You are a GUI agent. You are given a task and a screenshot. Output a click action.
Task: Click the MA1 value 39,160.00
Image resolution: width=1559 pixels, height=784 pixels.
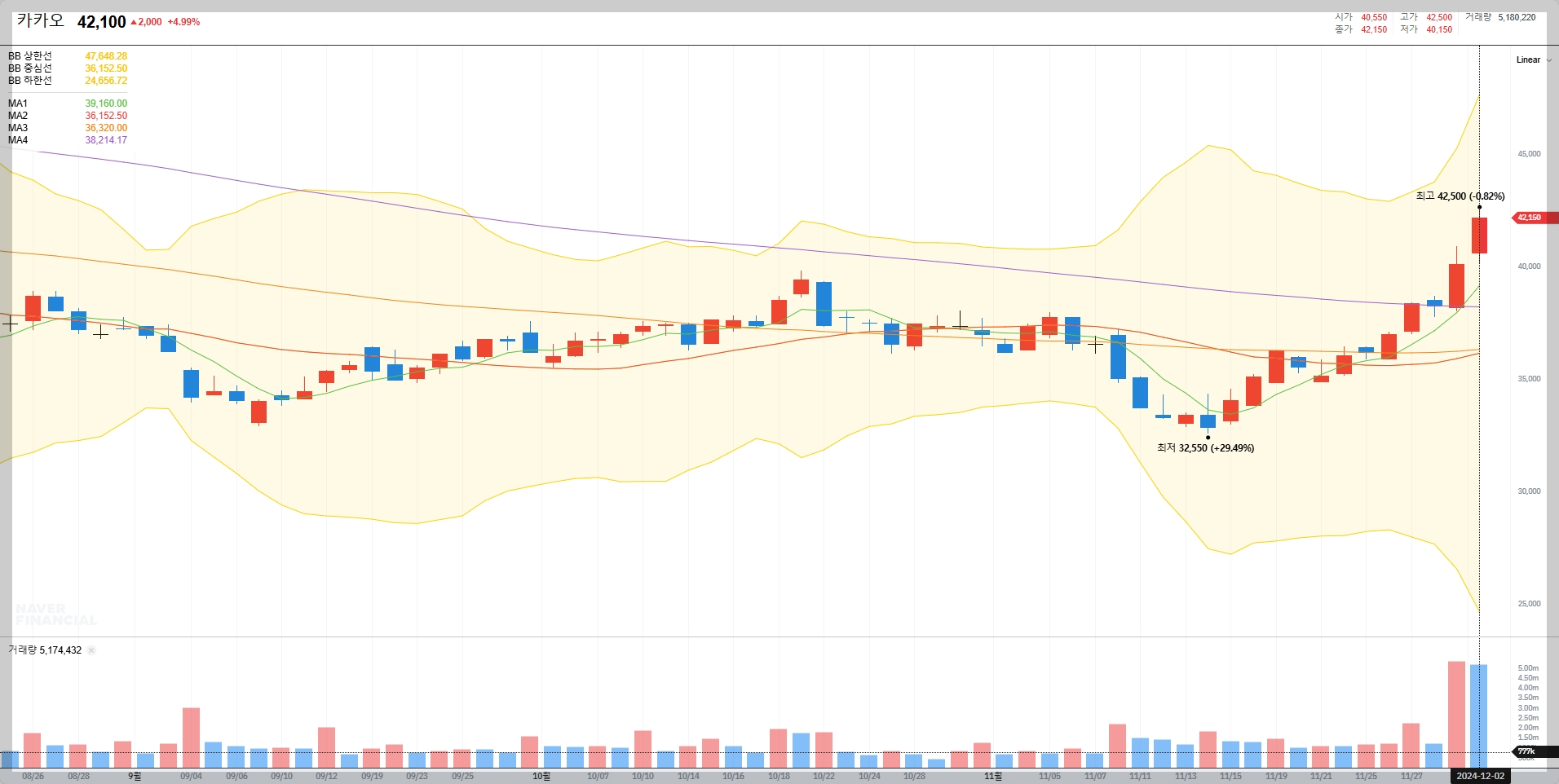point(106,104)
